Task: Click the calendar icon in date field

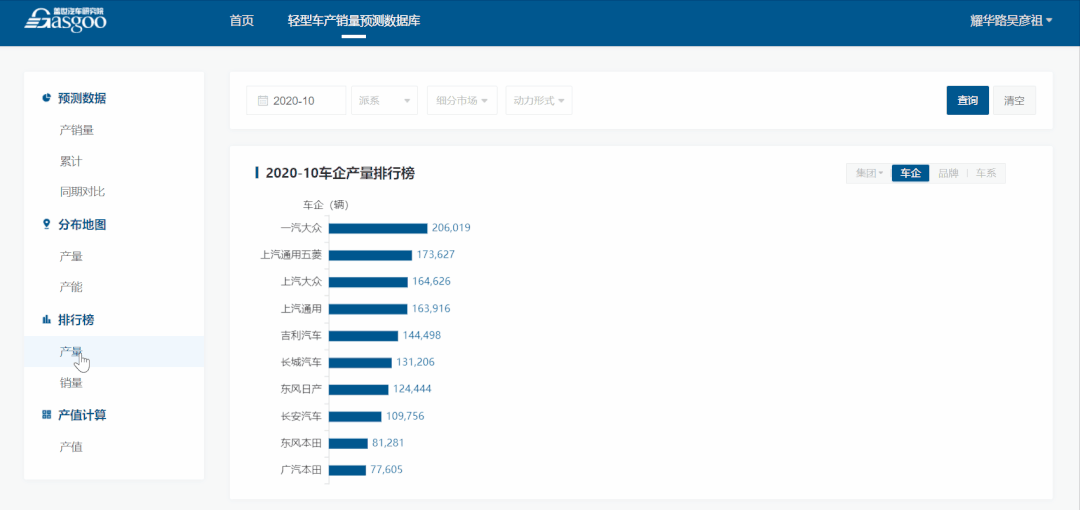Action: tap(262, 101)
